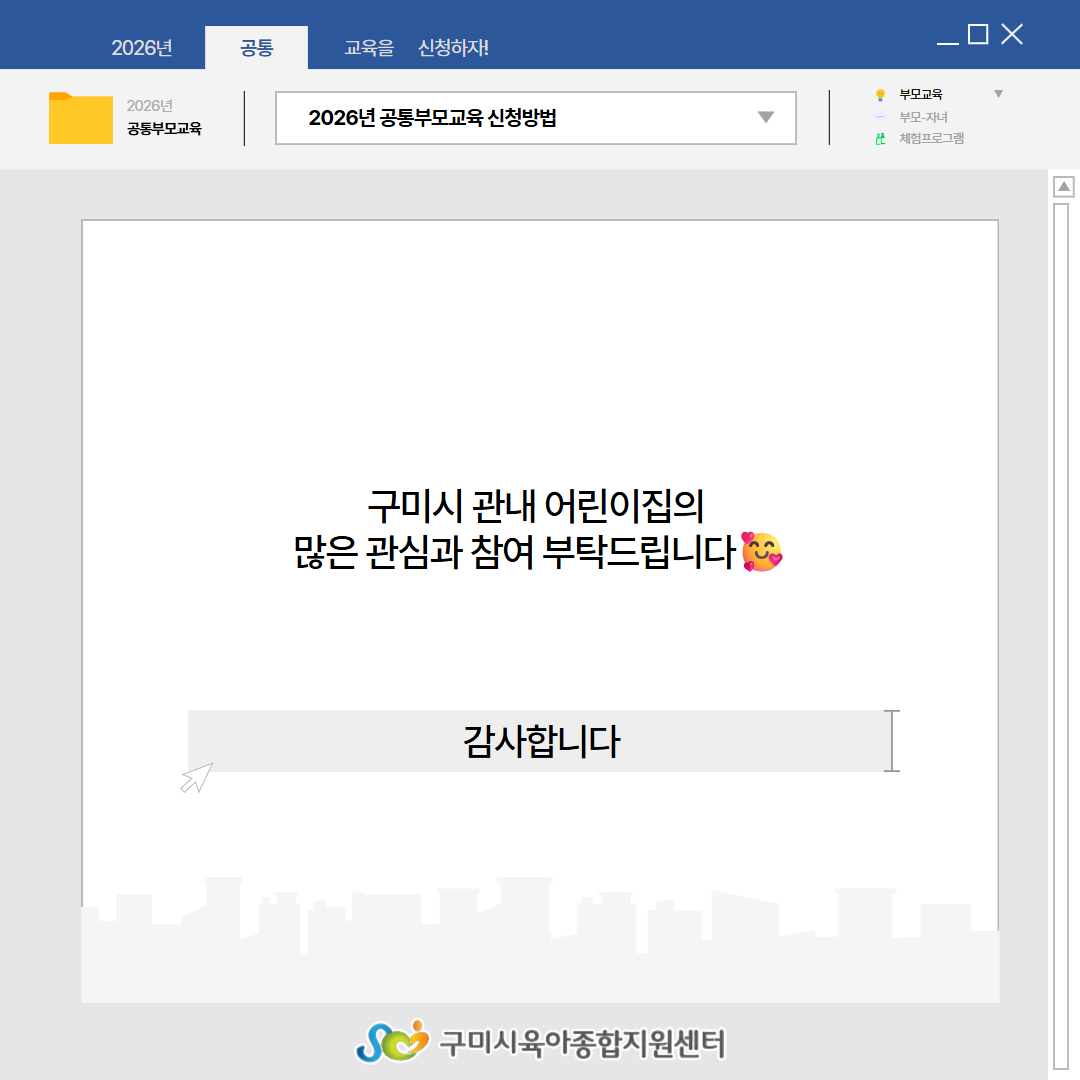The height and width of the screenshot is (1080, 1080).
Task: Click the arrow cursor icon below 감사합니다
Action: pos(196,778)
